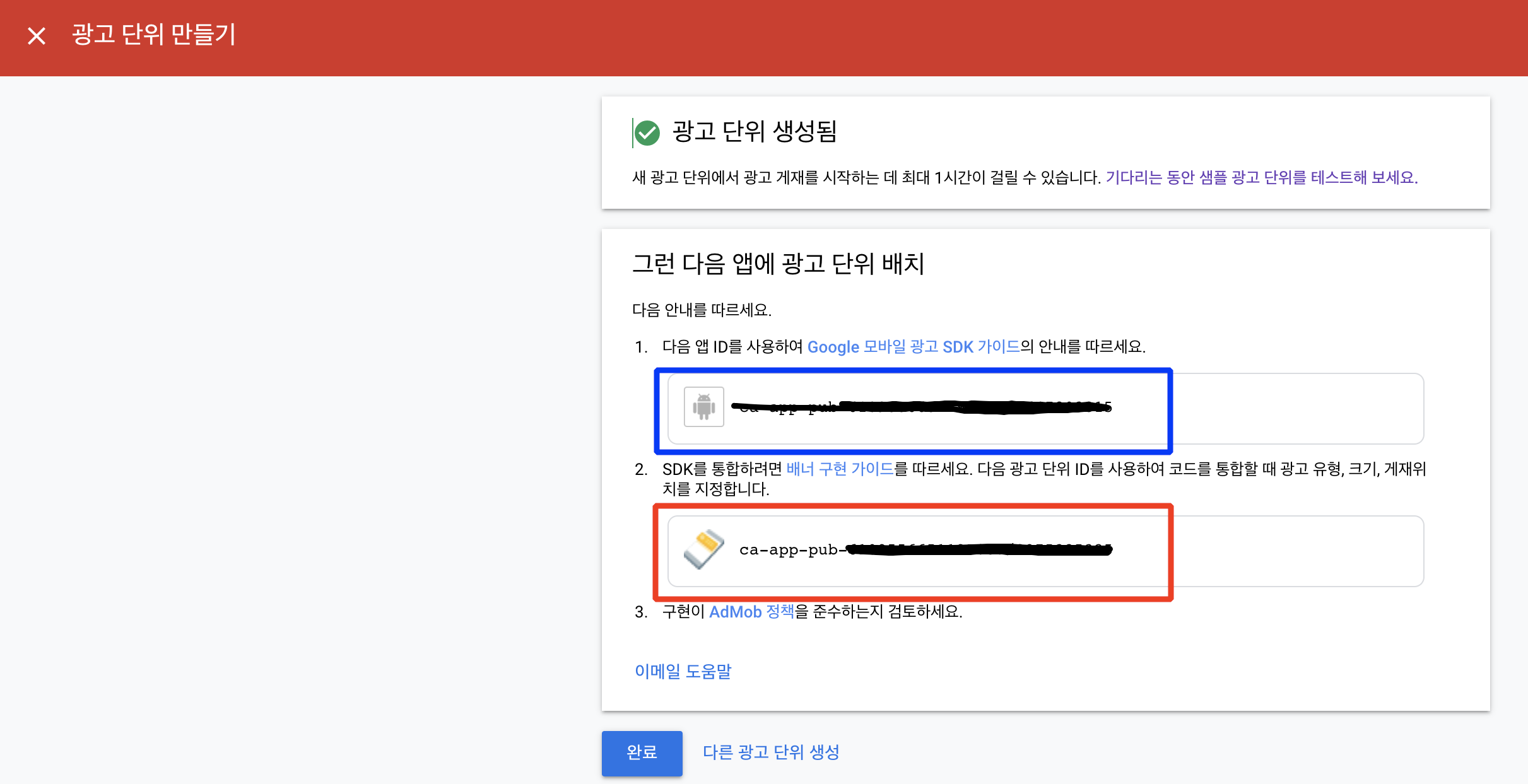Click the 광고 단위 만들기 header title
The width and height of the screenshot is (1528, 784).
pos(153,34)
